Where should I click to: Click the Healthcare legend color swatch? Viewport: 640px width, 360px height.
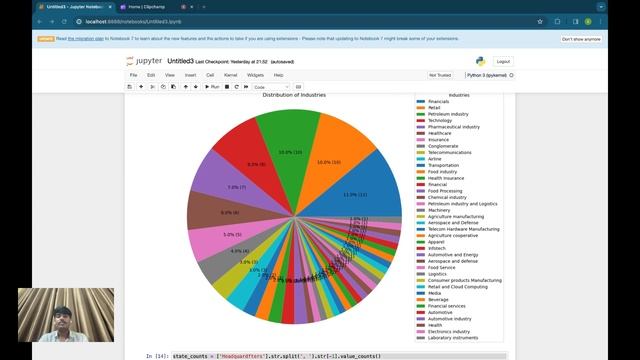[421, 133]
